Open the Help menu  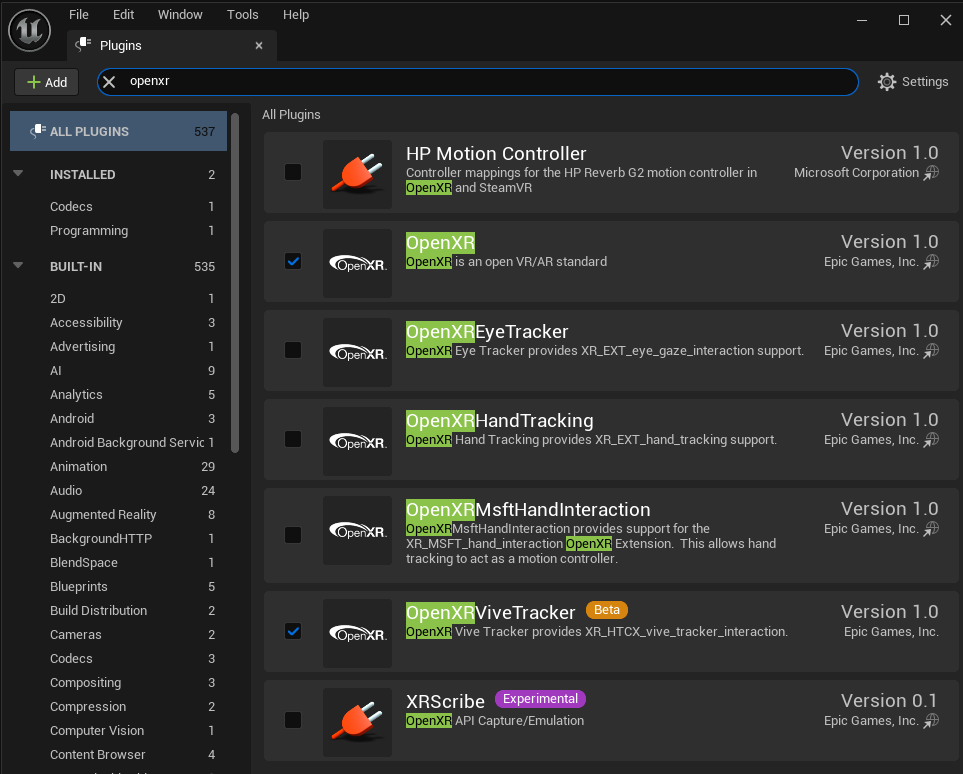(296, 15)
